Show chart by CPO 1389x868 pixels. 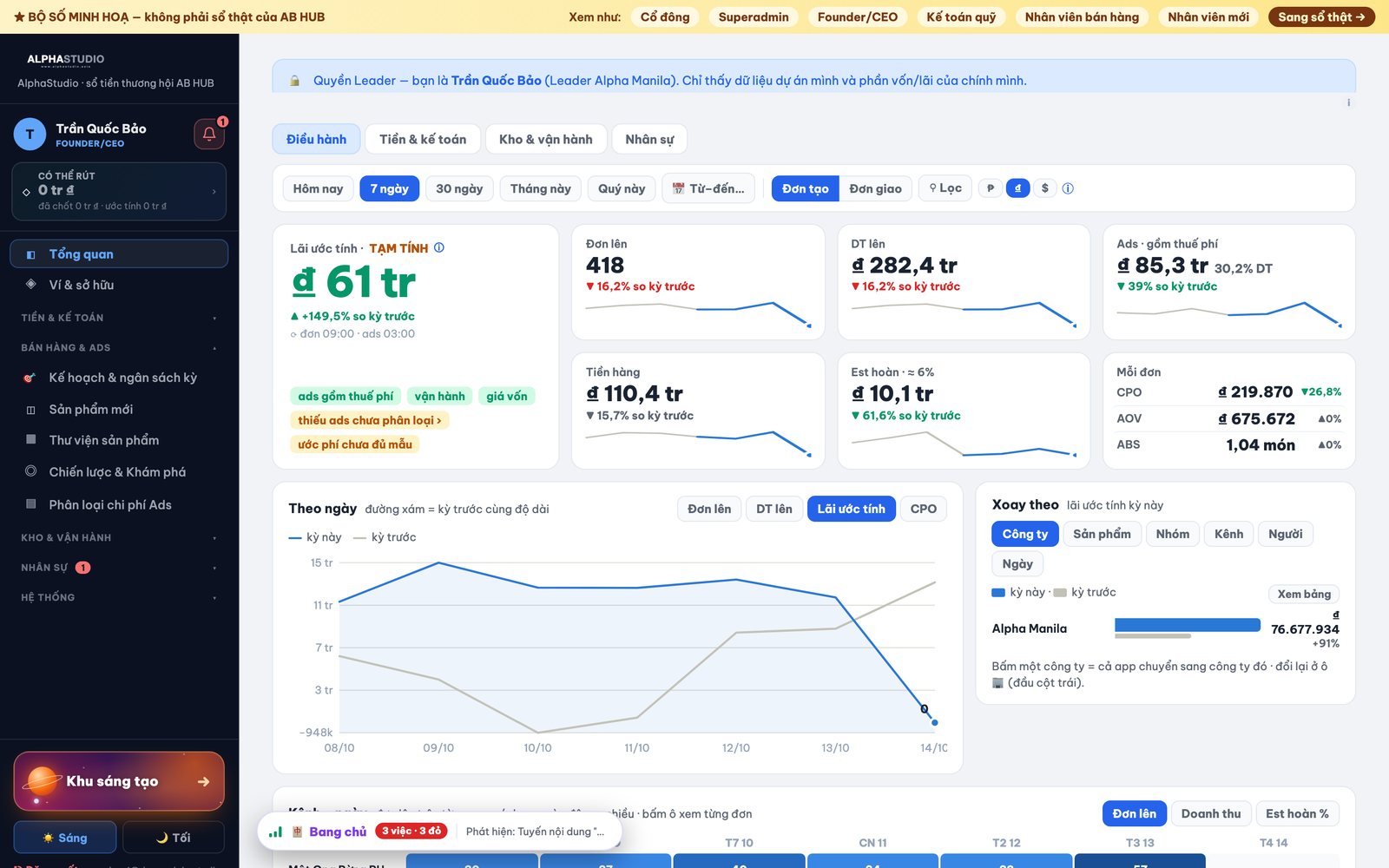[924, 509]
